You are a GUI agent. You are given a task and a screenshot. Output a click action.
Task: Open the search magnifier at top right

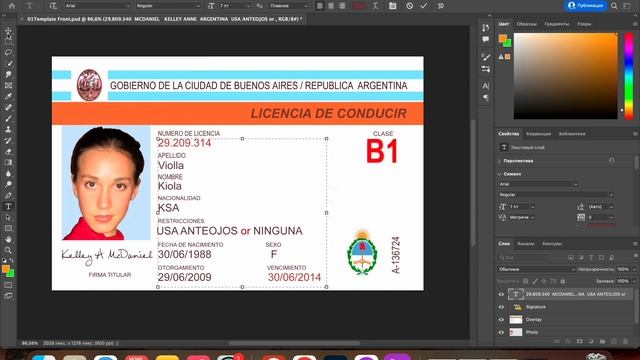[x=614, y=6]
